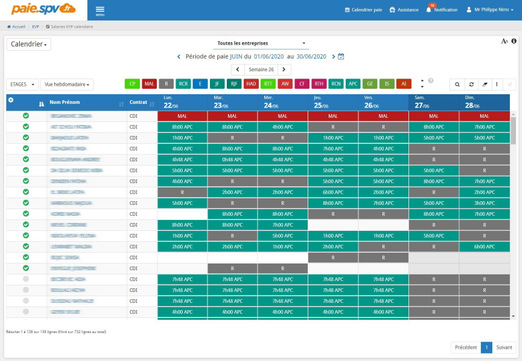The height and width of the screenshot is (361, 522).
Task: Open the notification bell
Action: 429,10
